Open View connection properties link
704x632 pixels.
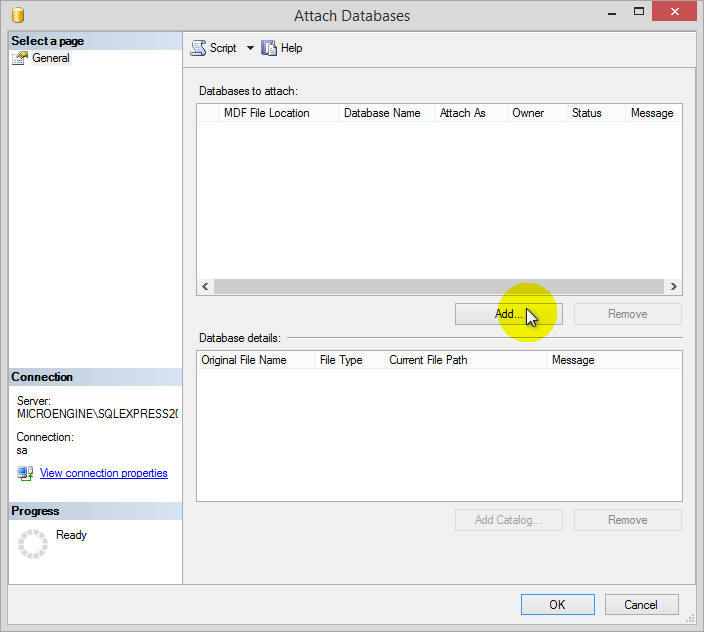pyautogui.click(x=103, y=473)
